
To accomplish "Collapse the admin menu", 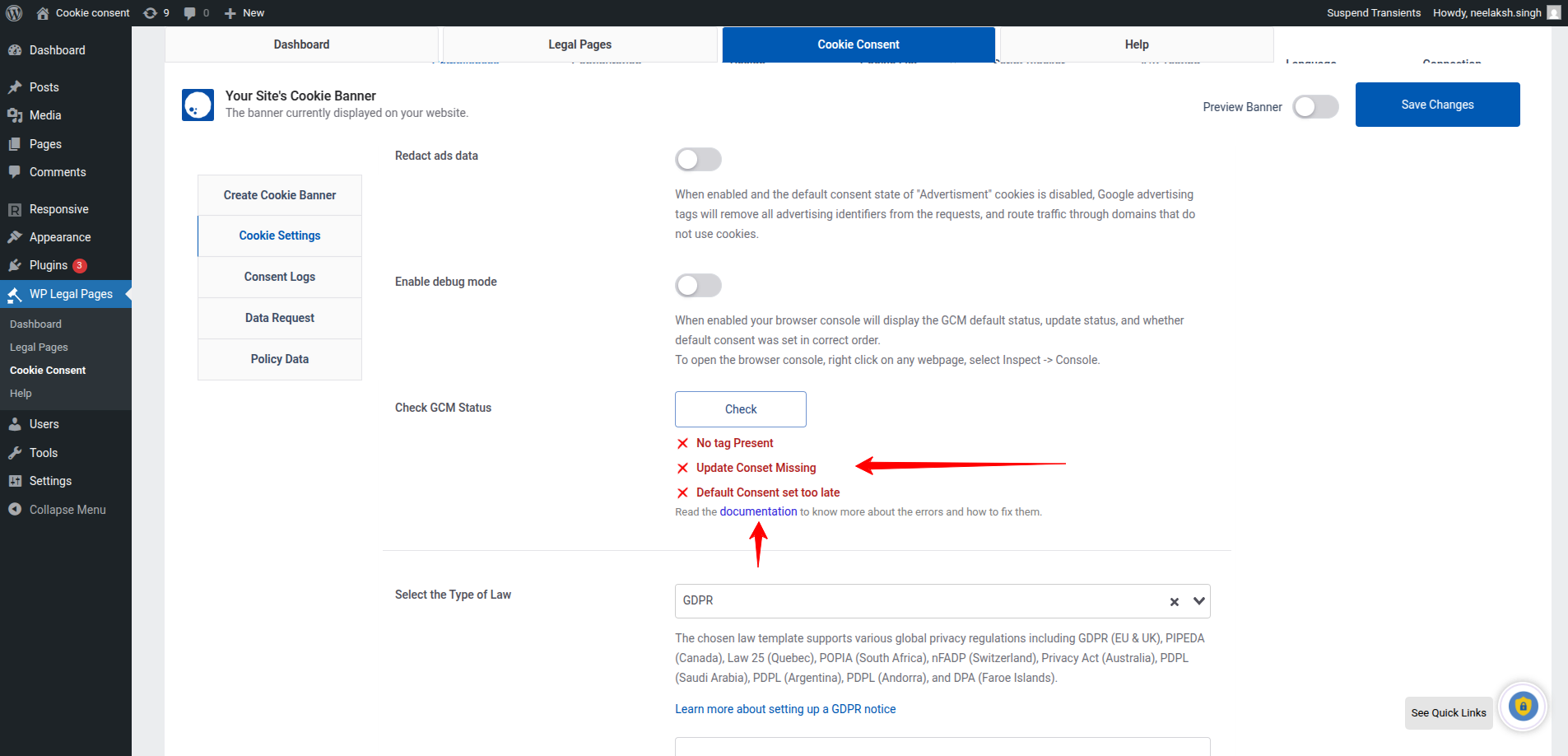I will tap(58, 509).
